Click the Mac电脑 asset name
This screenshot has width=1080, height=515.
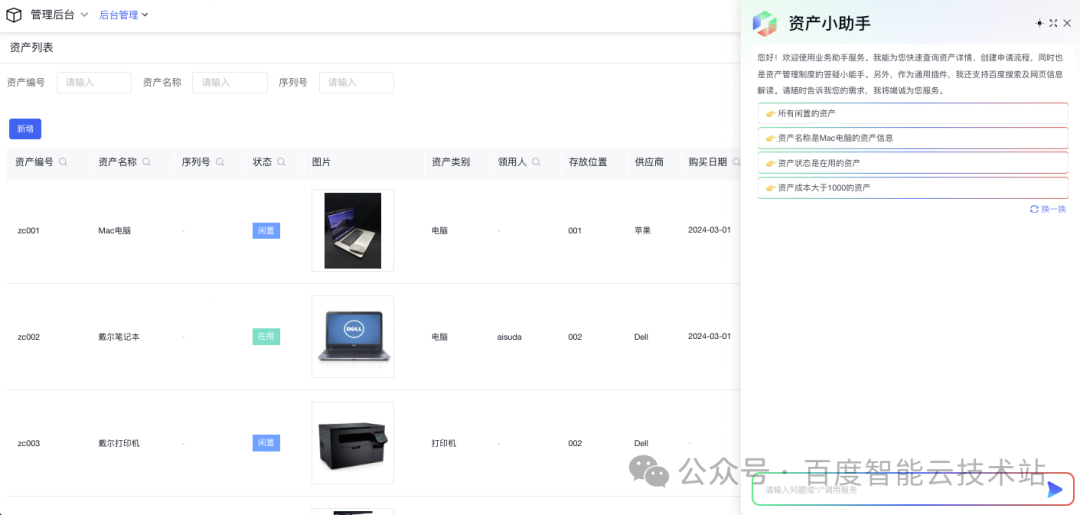click(114, 231)
